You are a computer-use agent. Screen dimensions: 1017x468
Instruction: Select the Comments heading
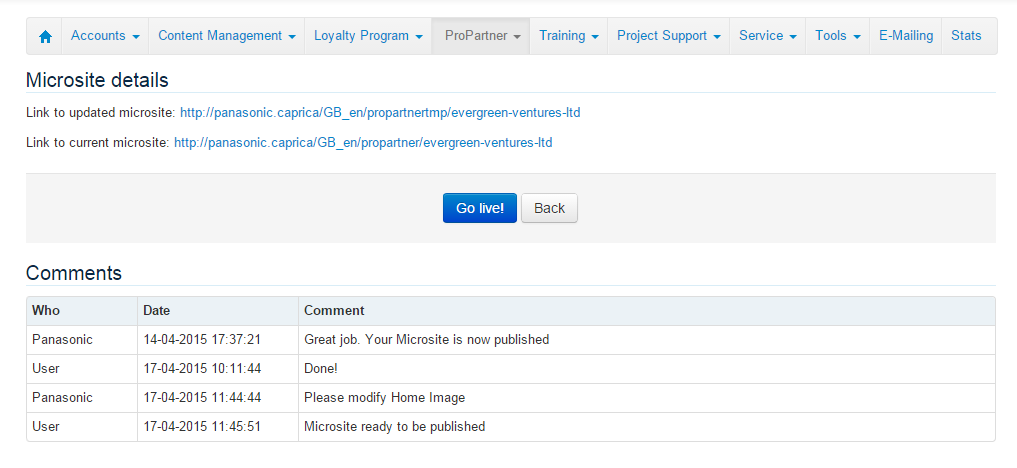pyautogui.click(x=74, y=273)
